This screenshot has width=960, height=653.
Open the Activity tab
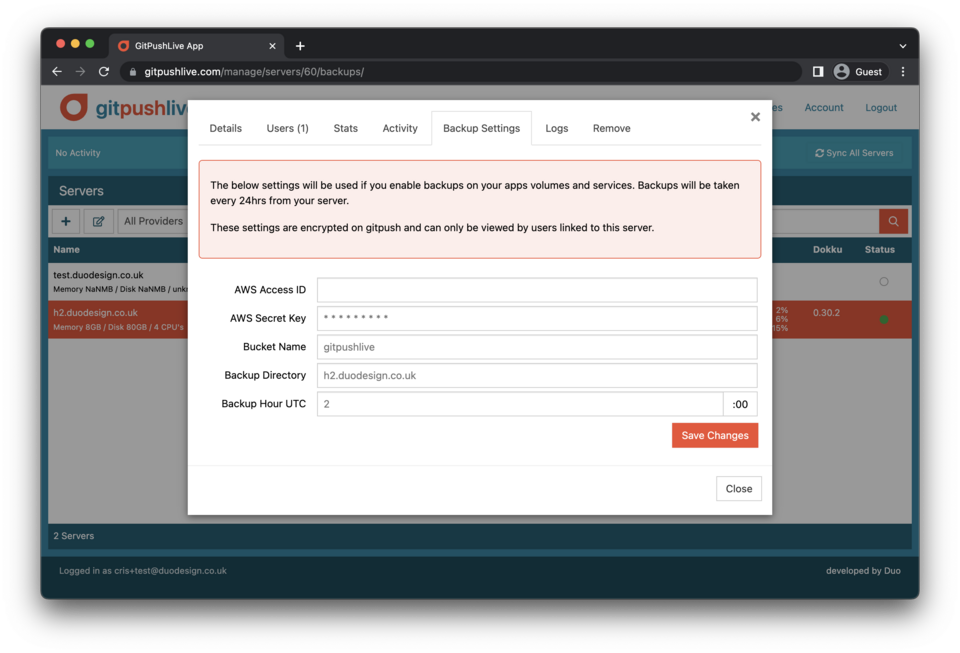[400, 129]
